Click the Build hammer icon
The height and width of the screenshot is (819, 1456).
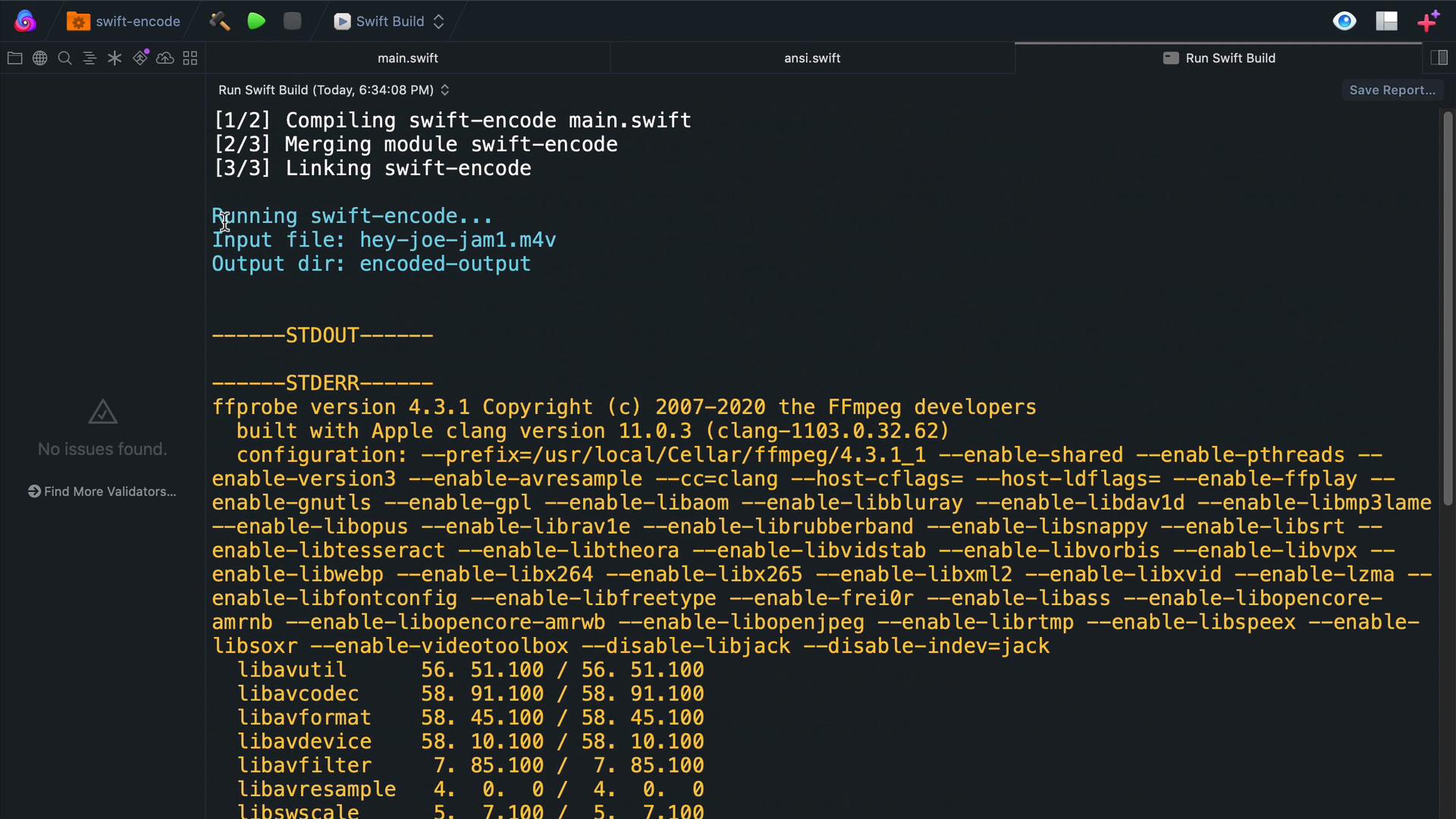point(220,21)
